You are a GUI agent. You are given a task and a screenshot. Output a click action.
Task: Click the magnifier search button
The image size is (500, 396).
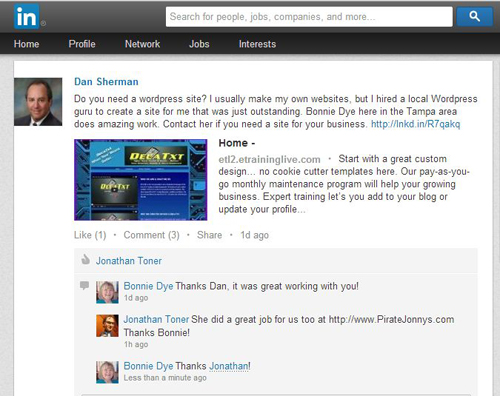(474, 16)
